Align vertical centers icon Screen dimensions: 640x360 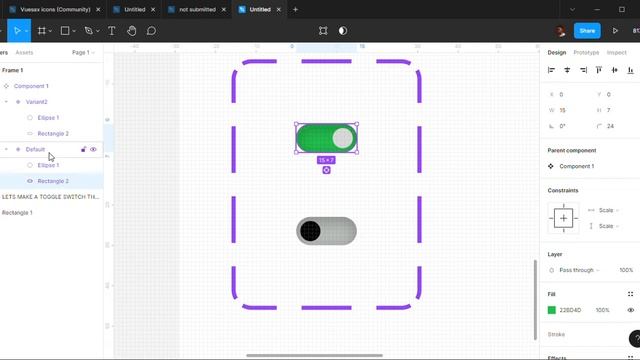(615, 70)
